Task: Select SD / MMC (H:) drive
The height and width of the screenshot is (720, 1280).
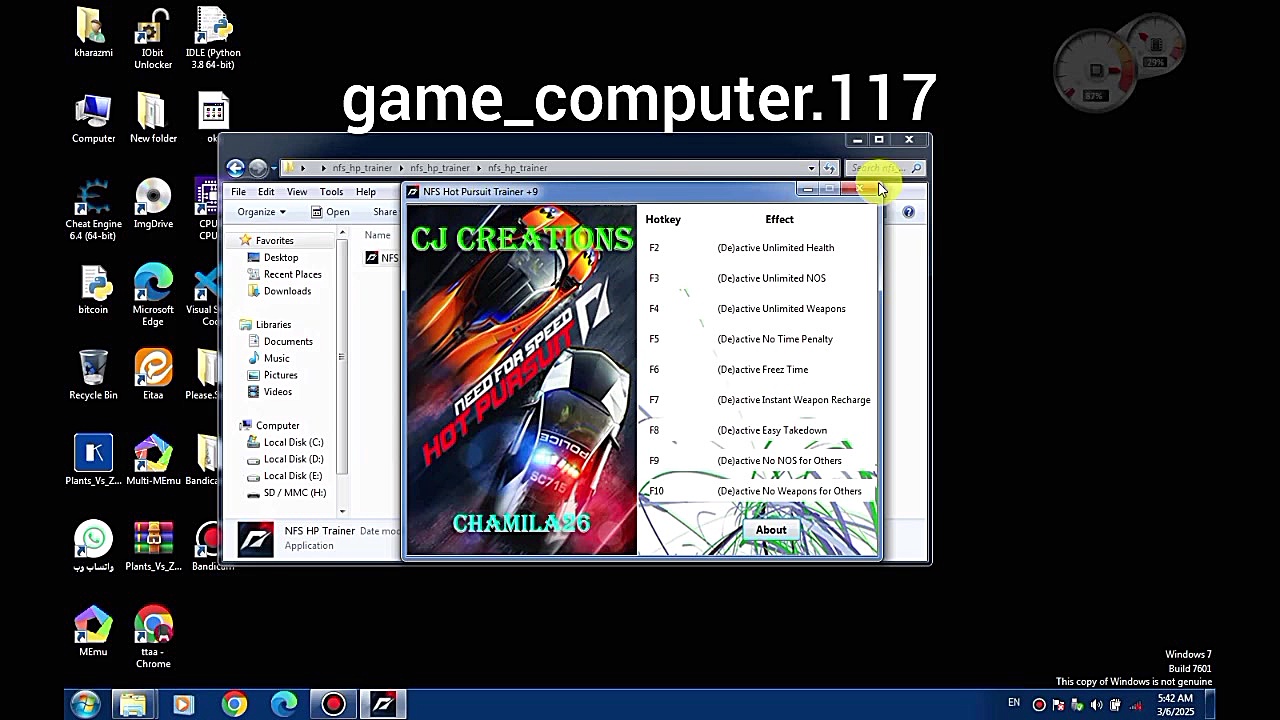Action: (x=294, y=493)
